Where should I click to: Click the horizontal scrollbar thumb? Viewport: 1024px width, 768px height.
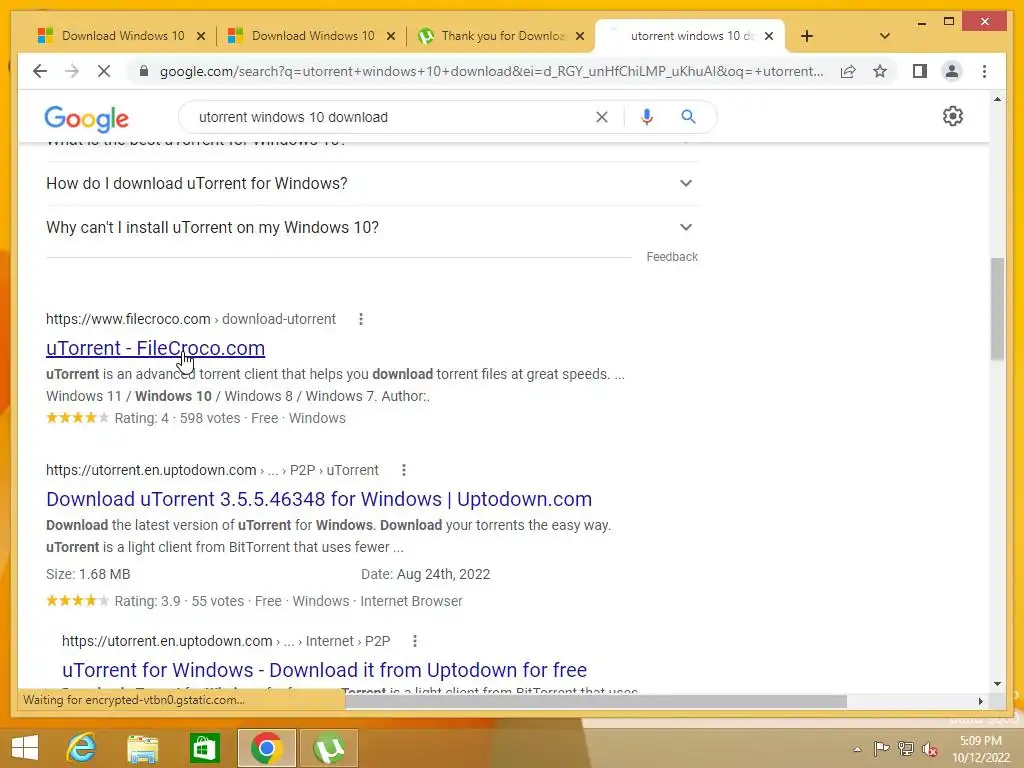[x=596, y=701]
